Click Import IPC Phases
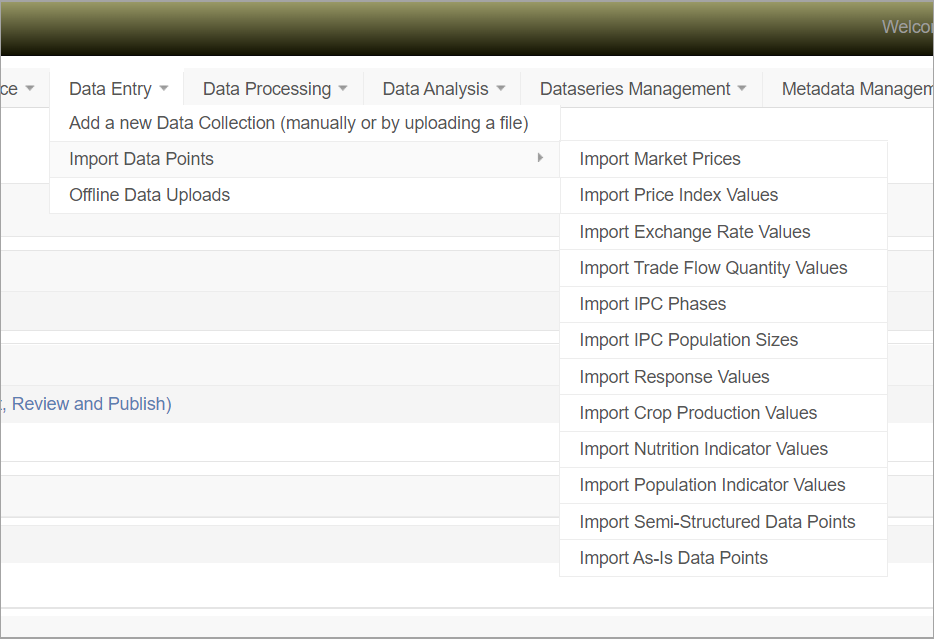 (652, 304)
